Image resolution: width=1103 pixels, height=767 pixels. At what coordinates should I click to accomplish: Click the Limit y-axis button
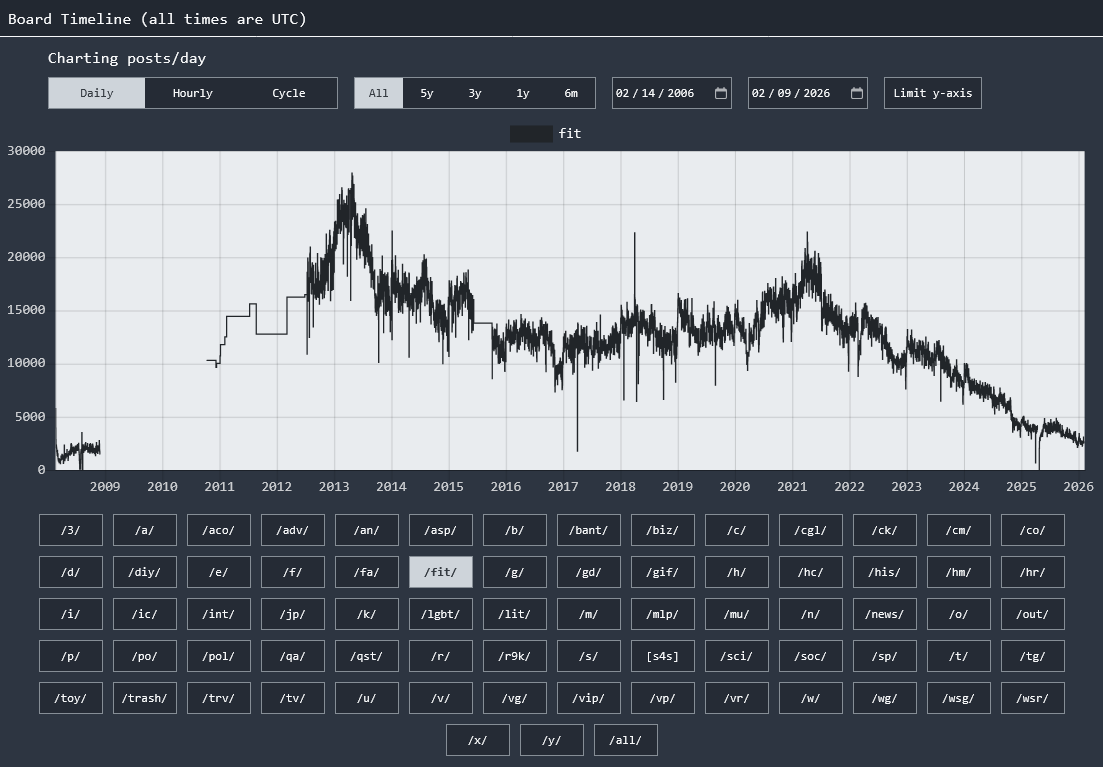pos(933,93)
